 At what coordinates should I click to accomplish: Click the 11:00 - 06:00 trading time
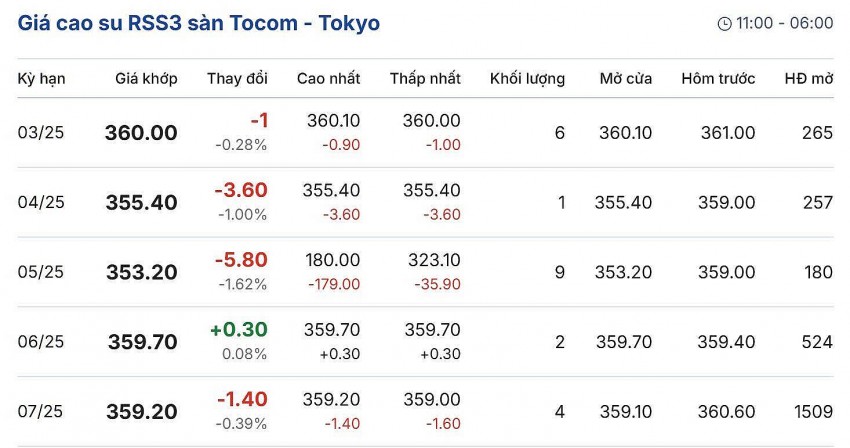coord(785,24)
